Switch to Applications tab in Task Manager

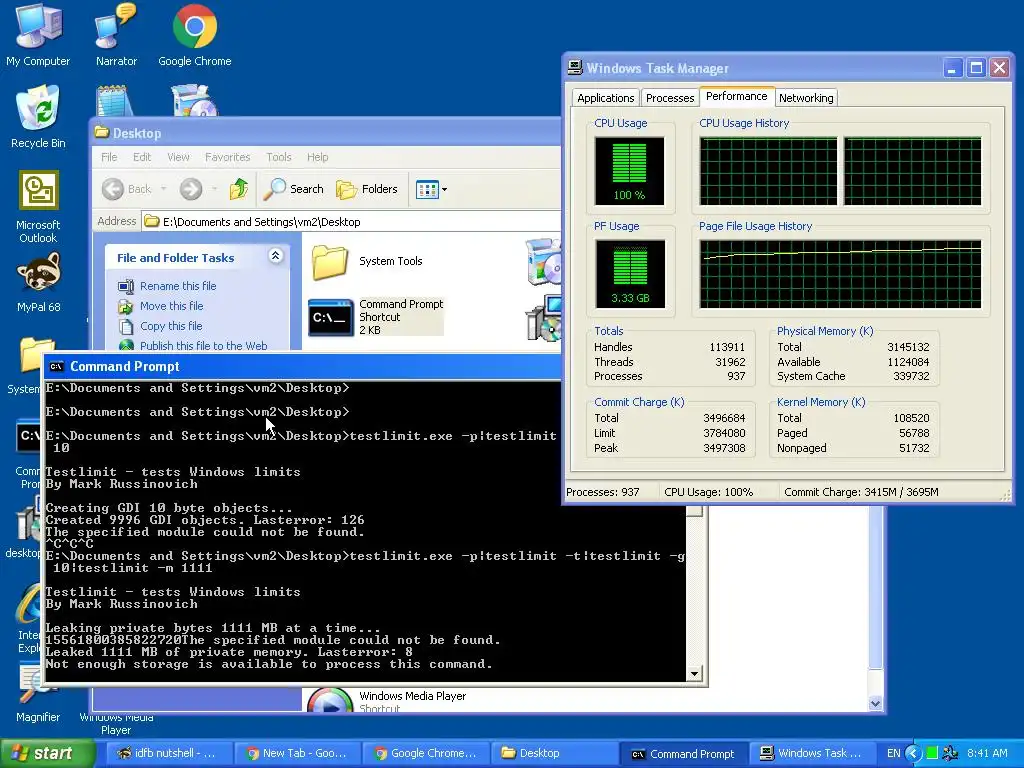[x=605, y=98]
